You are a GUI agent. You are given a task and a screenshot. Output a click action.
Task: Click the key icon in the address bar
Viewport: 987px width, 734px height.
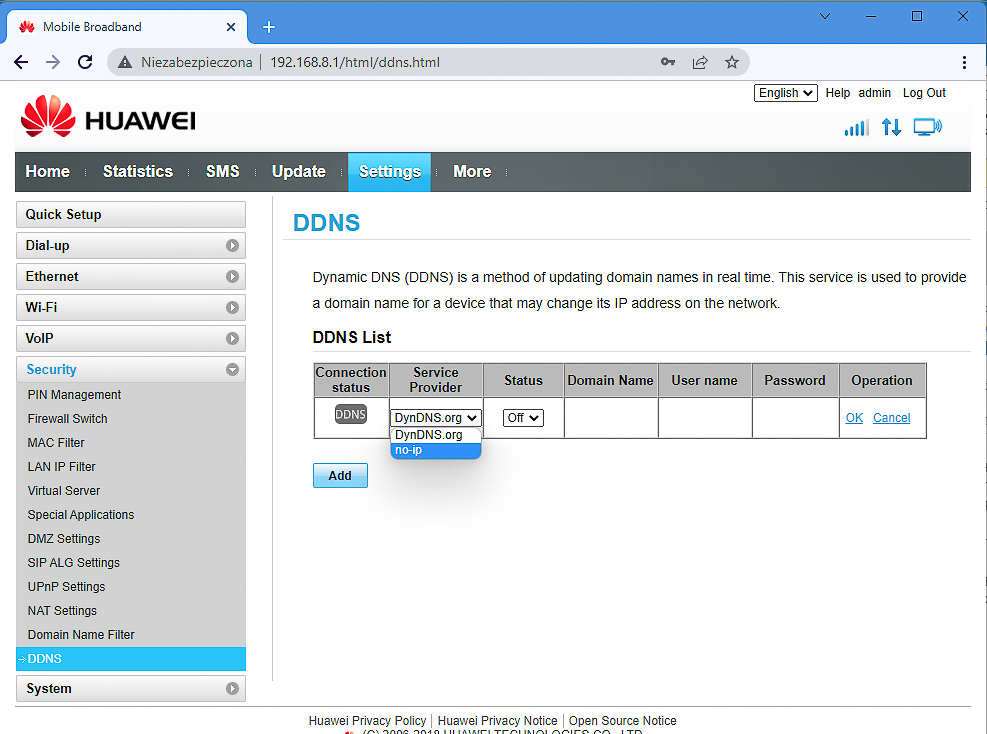point(668,61)
